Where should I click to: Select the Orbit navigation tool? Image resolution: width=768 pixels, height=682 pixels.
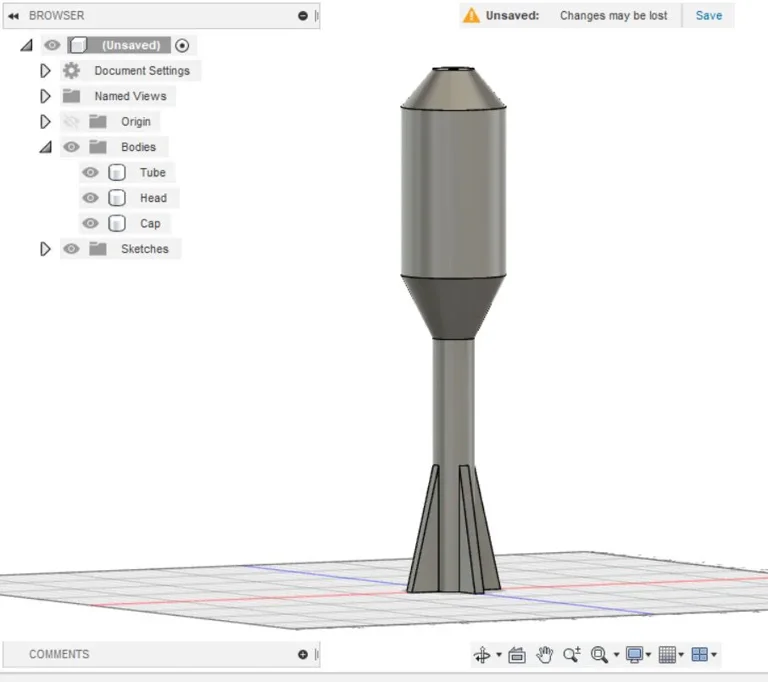481,655
